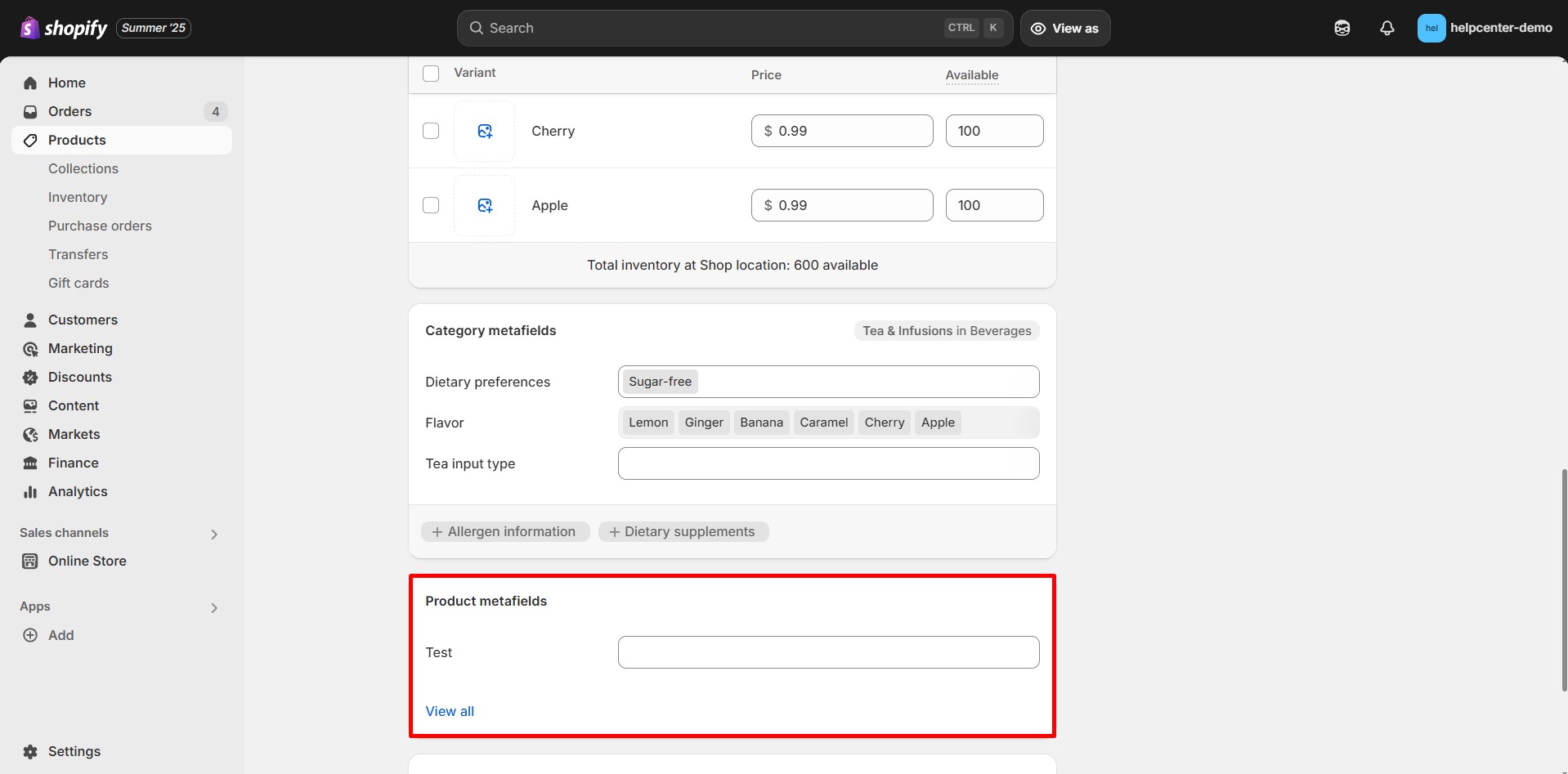Select all variants checkbox in header
This screenshot has height=774, width=1568.
431,74
